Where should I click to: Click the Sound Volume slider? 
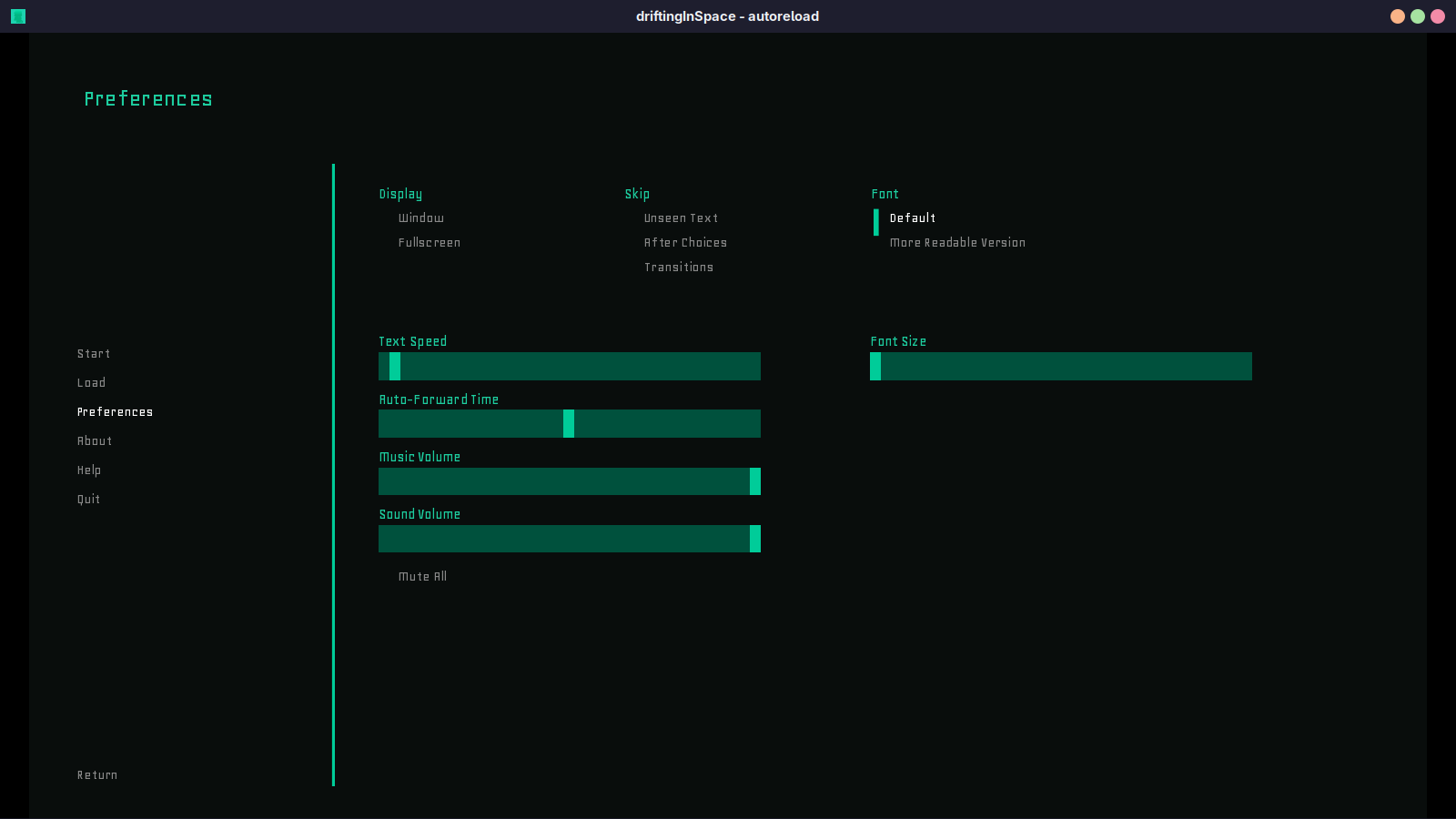[570, 539]
